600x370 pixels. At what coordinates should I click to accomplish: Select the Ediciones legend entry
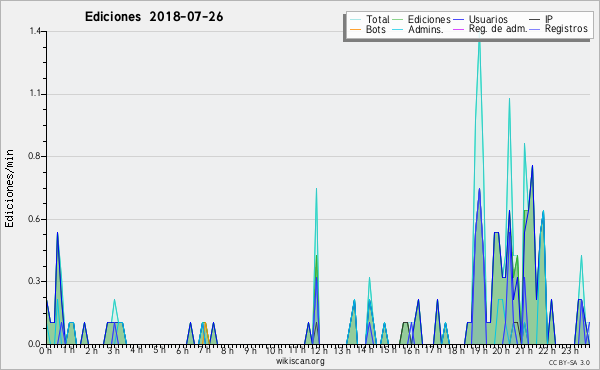(429, 19)
